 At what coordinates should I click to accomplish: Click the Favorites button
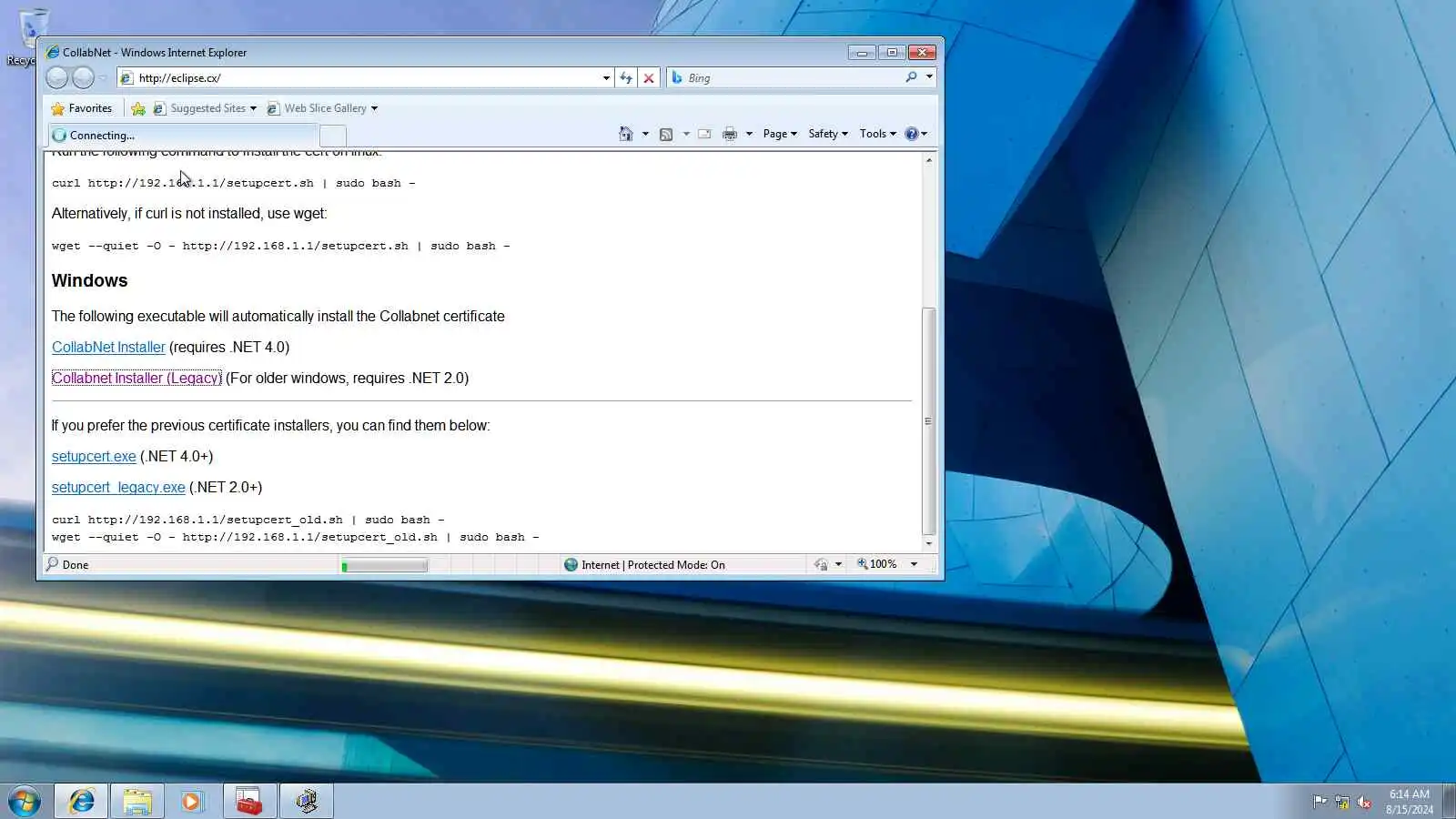[x=82, y=108]
